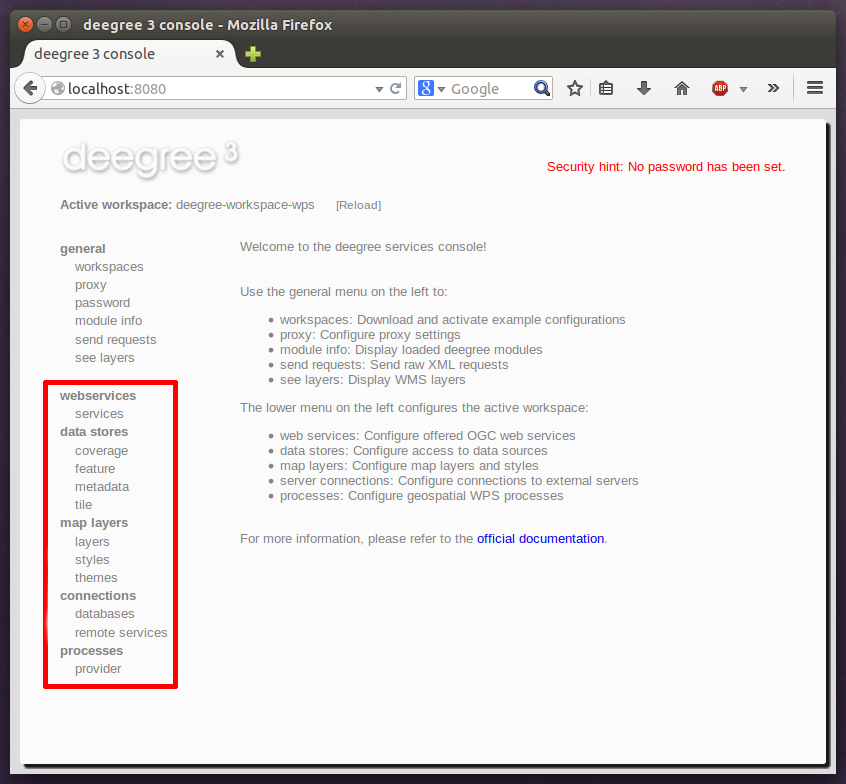This screenshot has height=784, width=846.
Task: Open the search engine dropdown next to Google
Action: pyautogui.click(x=442, y=88)
